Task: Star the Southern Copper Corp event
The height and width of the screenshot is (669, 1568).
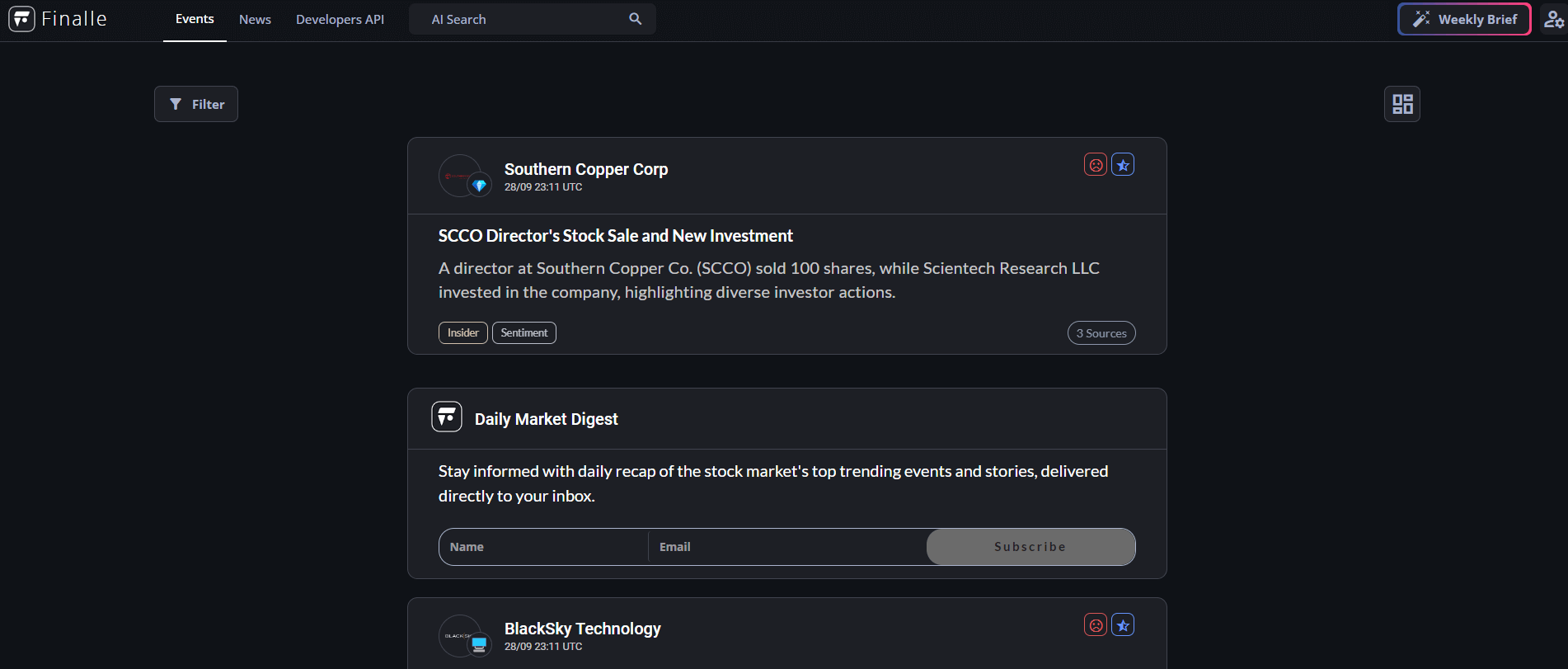Action: point(1123,165)
